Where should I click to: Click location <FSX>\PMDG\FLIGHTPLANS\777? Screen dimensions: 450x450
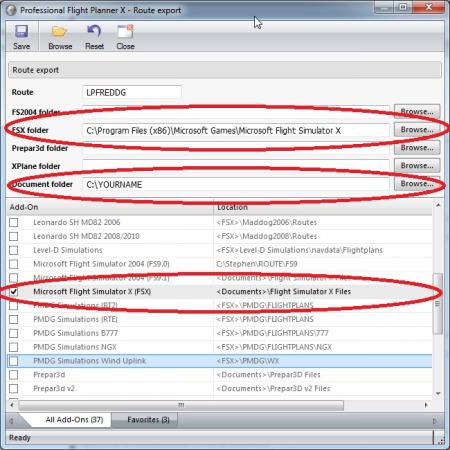[272, 333]
